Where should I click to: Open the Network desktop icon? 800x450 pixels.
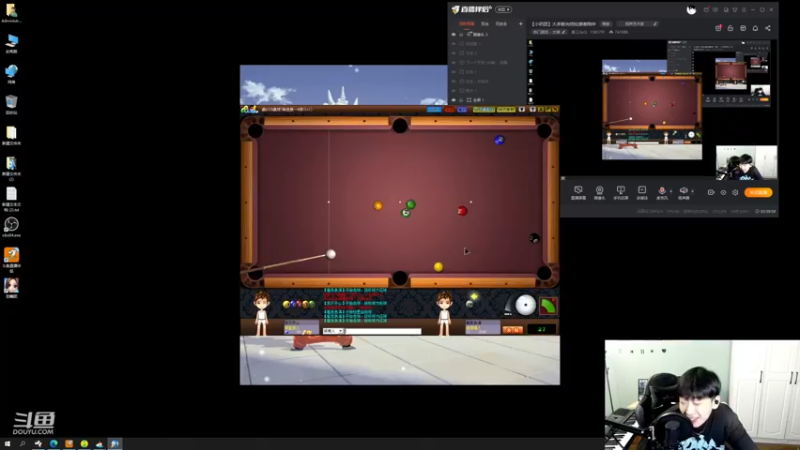click(x=11, y=74)
